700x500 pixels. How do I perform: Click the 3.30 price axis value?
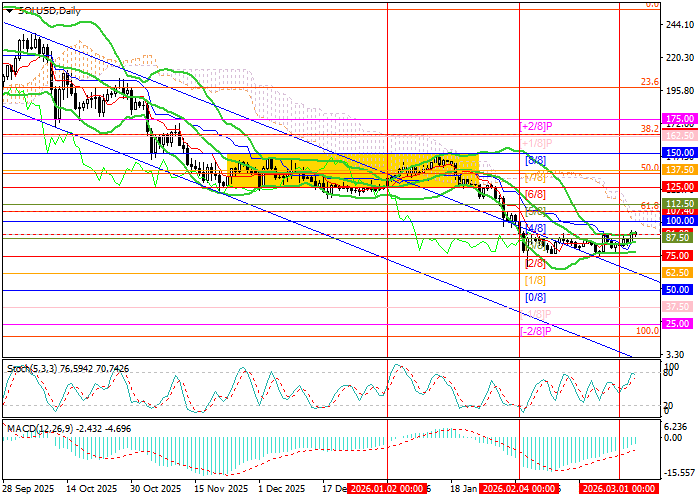[675, 354]
